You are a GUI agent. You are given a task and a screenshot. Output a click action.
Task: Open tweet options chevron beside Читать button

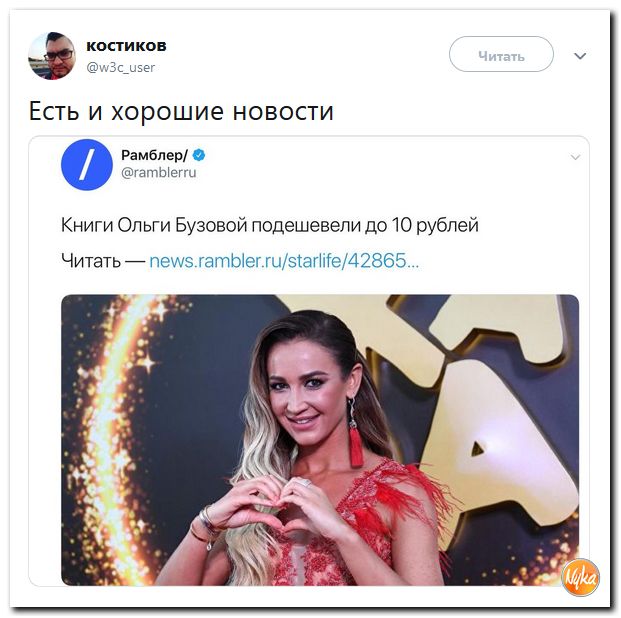(x=580, y=56)
